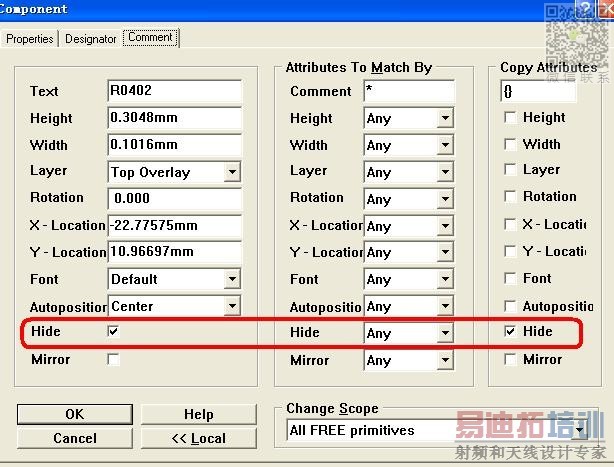Collapse options with << Local button
The height and width of the screenshot is (467, 614).
tap(199, 438)
